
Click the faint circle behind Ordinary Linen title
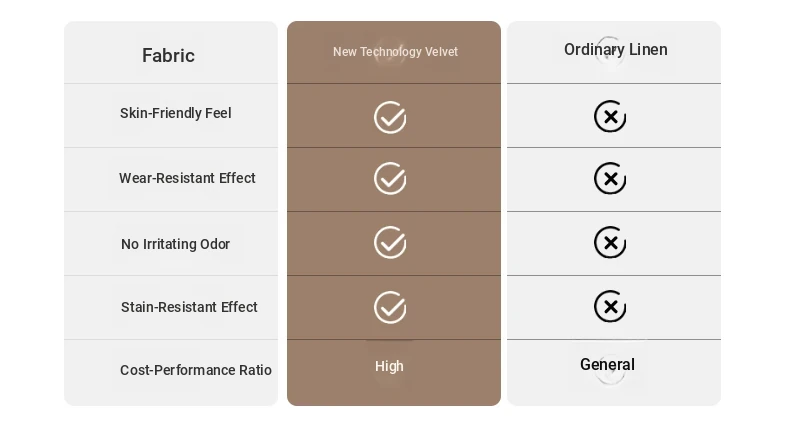click(610, 52)
